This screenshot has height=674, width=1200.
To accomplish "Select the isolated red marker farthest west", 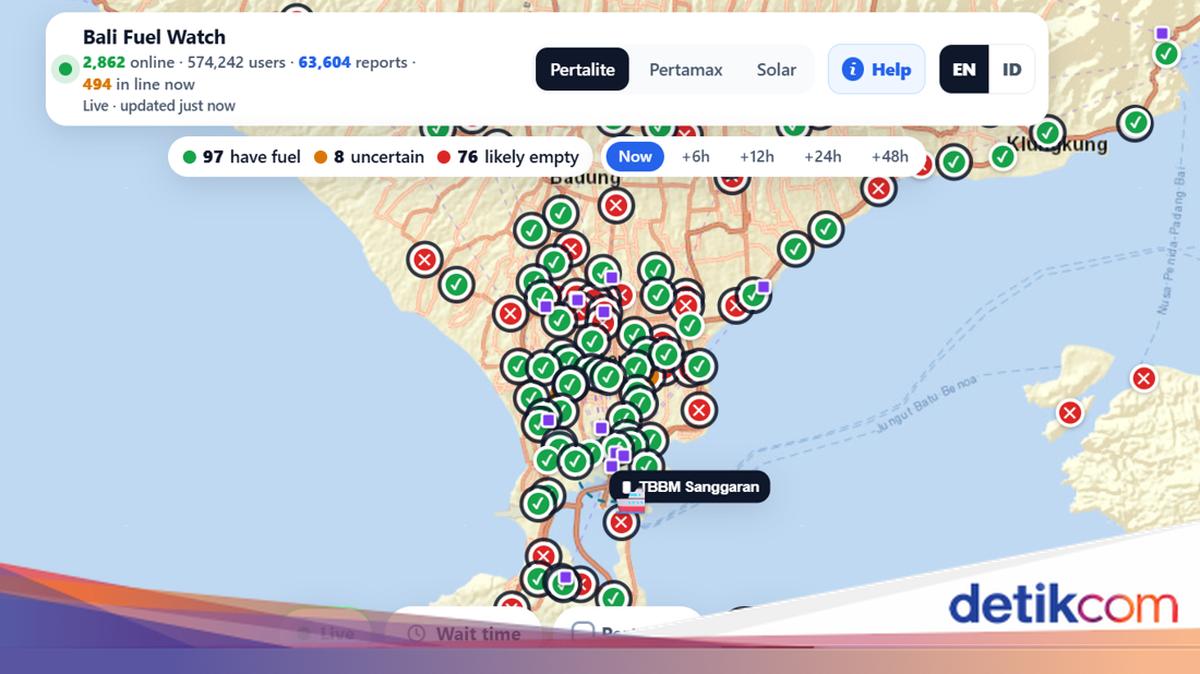I will click(425, 260).
